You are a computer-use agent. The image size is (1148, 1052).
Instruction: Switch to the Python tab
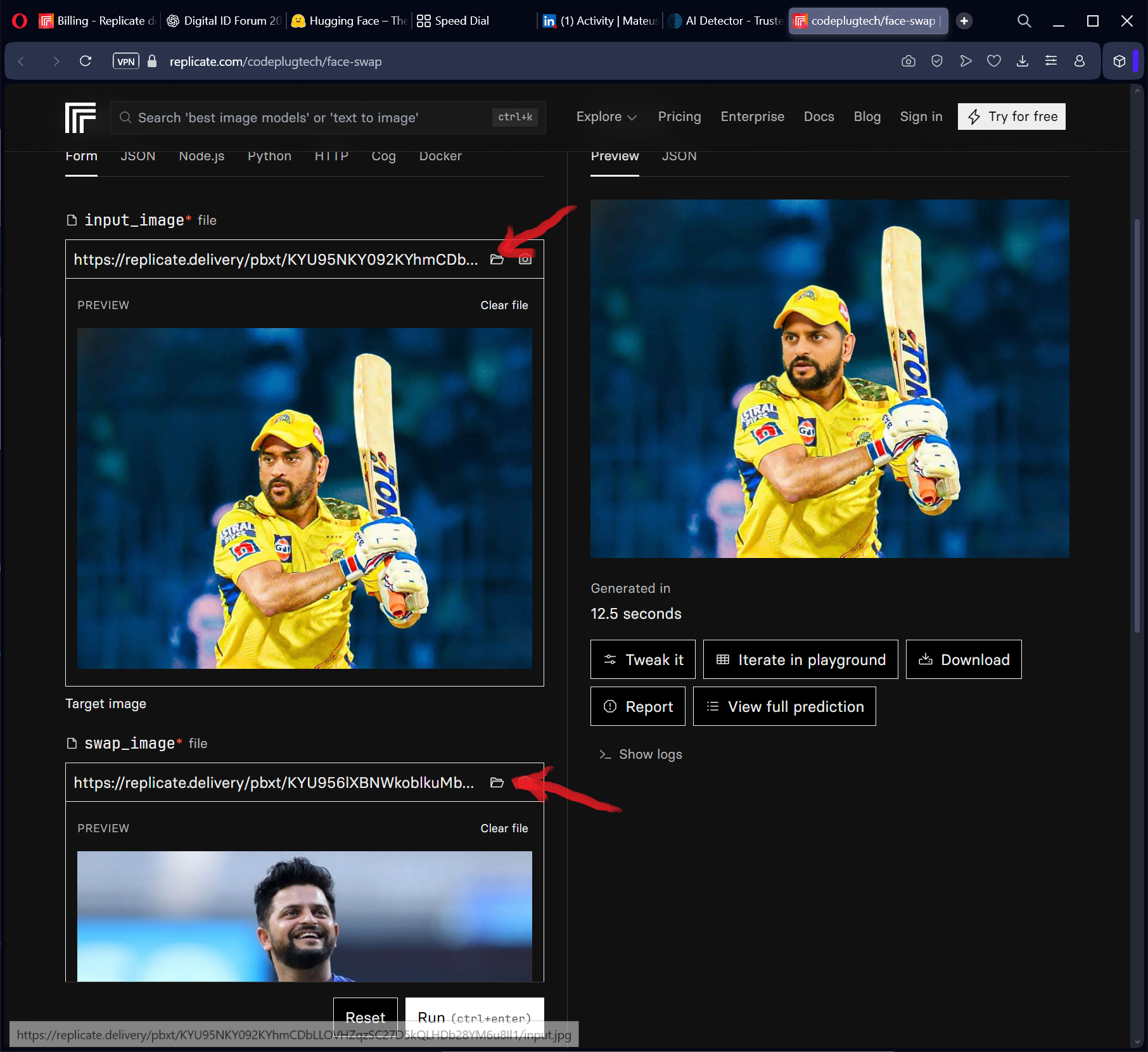point(269,156)
